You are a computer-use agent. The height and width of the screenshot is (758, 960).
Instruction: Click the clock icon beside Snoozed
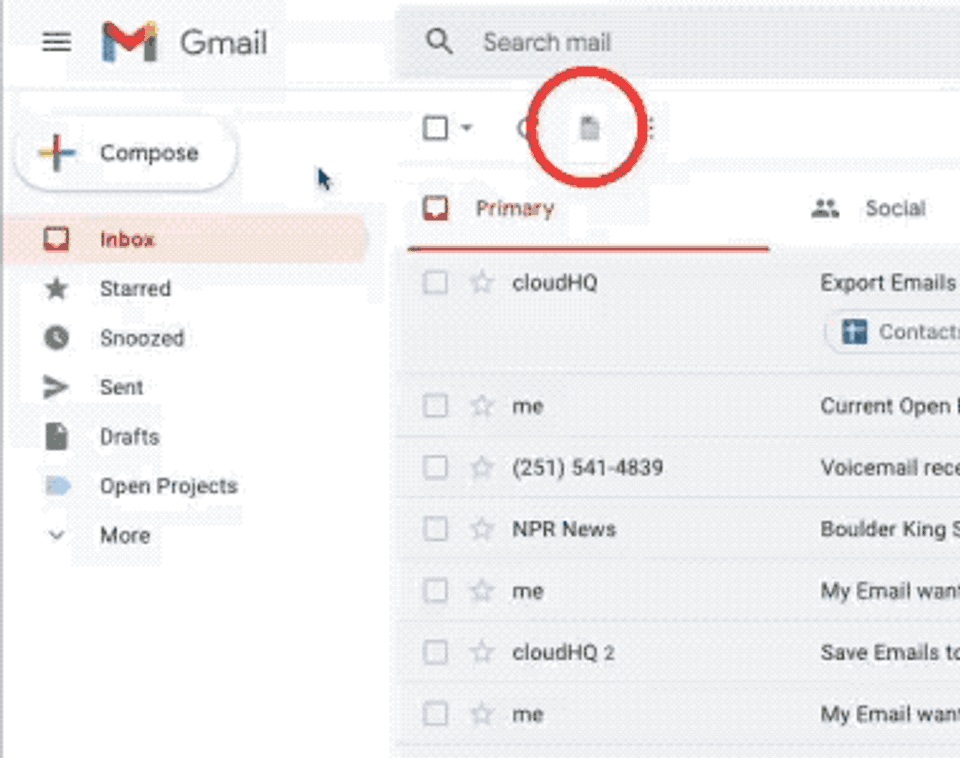[56, 338]
